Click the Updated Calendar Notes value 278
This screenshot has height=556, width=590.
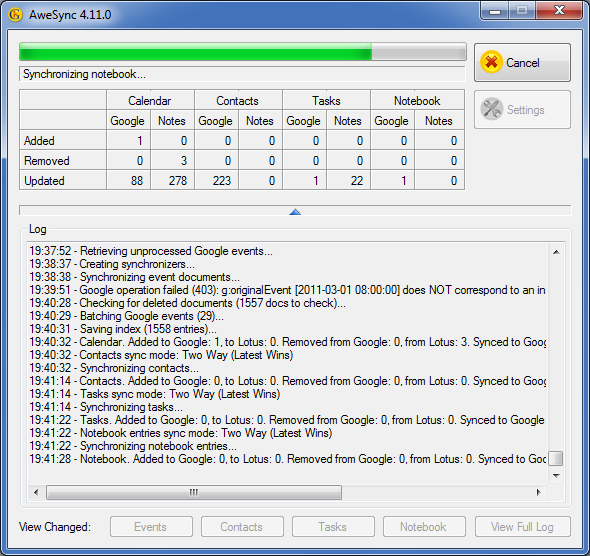[x=178, y=181]
